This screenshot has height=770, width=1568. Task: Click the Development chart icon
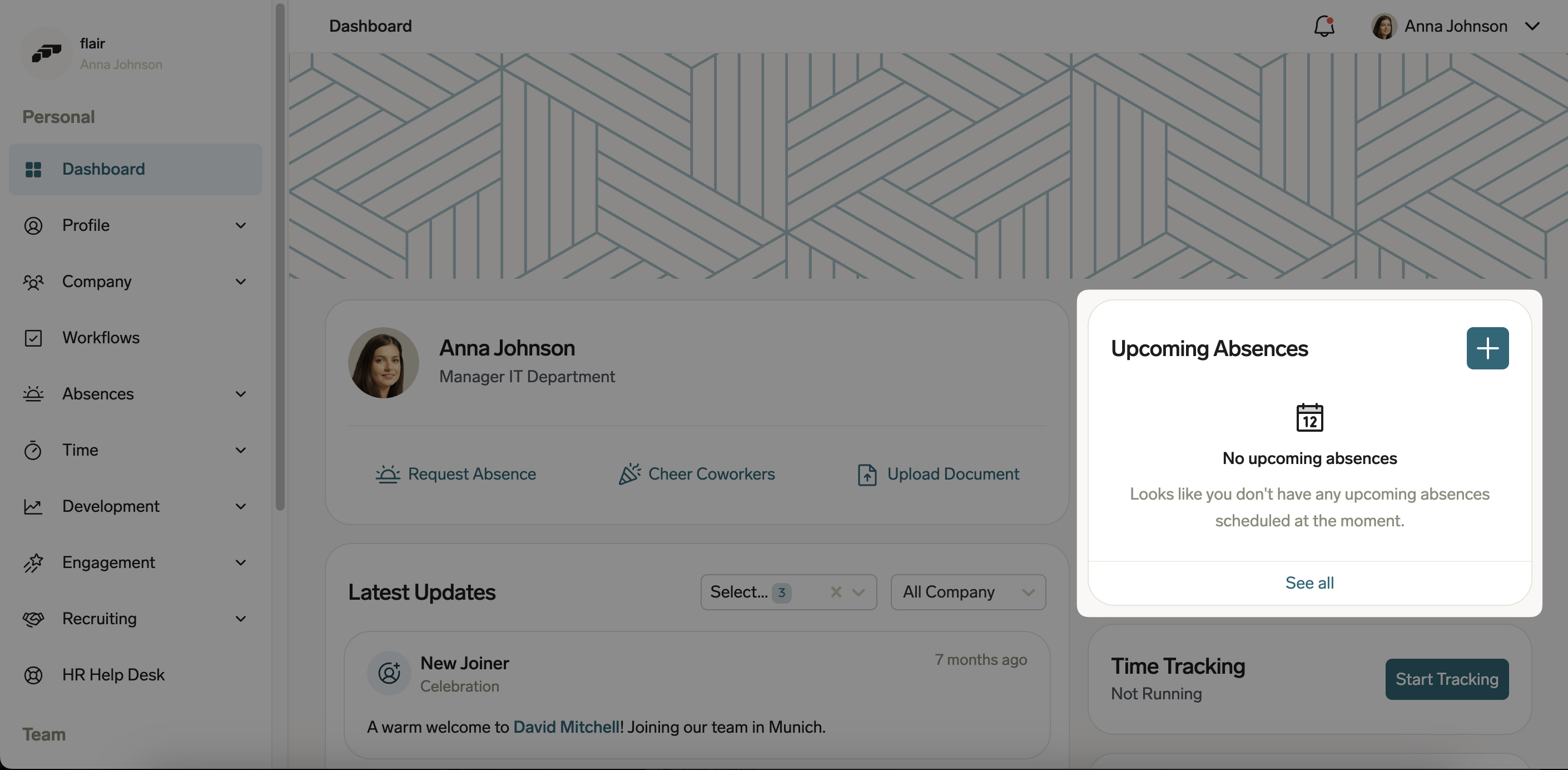point(34,507)
